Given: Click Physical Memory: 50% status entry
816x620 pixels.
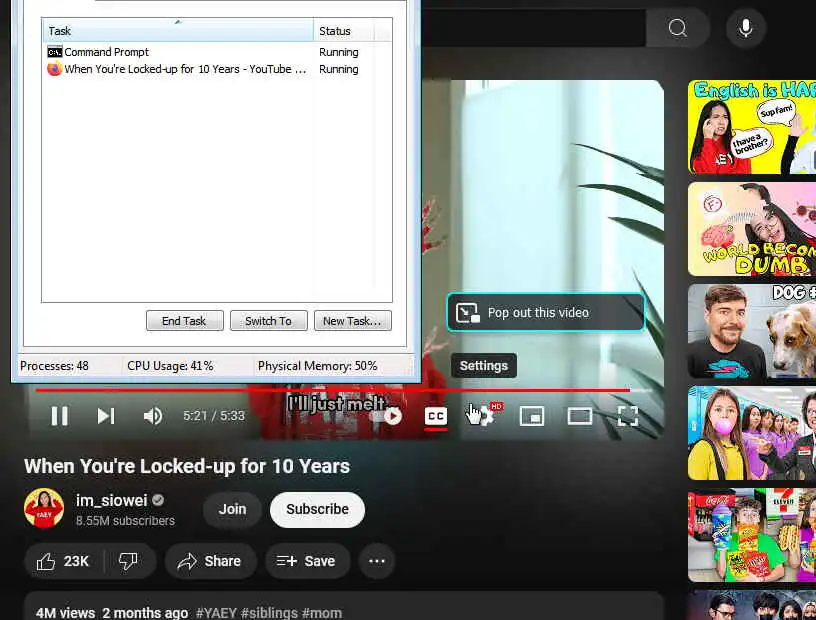Looking at the screenshot, I should (x=317, y=366).
